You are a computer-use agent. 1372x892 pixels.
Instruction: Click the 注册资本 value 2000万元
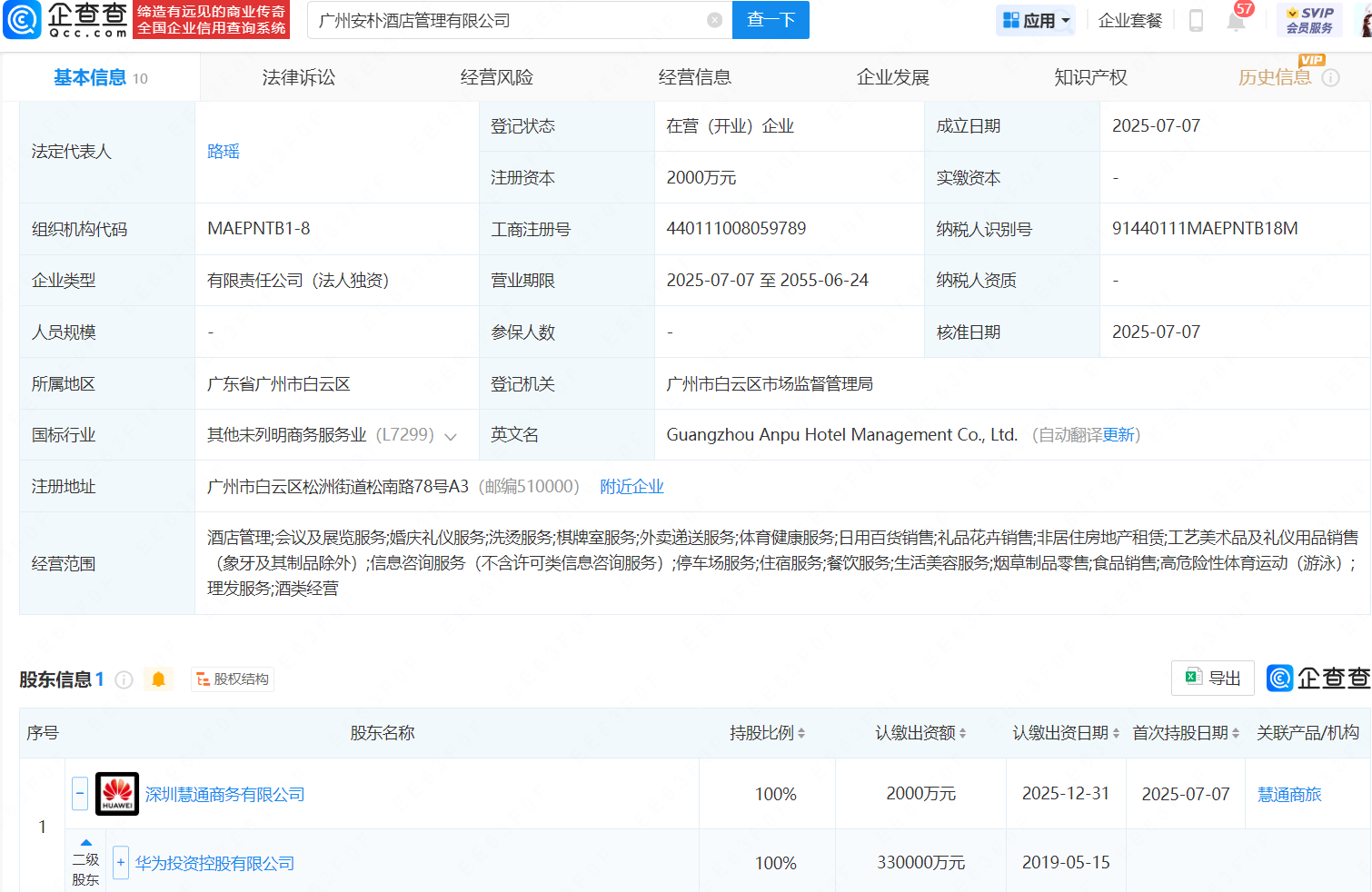(701, 178)
